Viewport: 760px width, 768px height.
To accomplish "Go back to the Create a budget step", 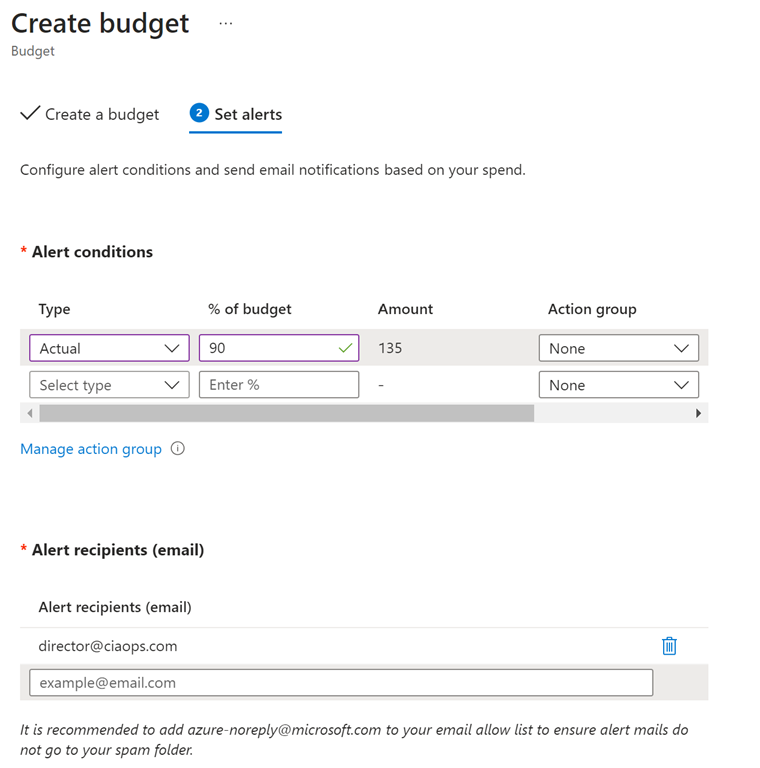I will tap(90, 114).
